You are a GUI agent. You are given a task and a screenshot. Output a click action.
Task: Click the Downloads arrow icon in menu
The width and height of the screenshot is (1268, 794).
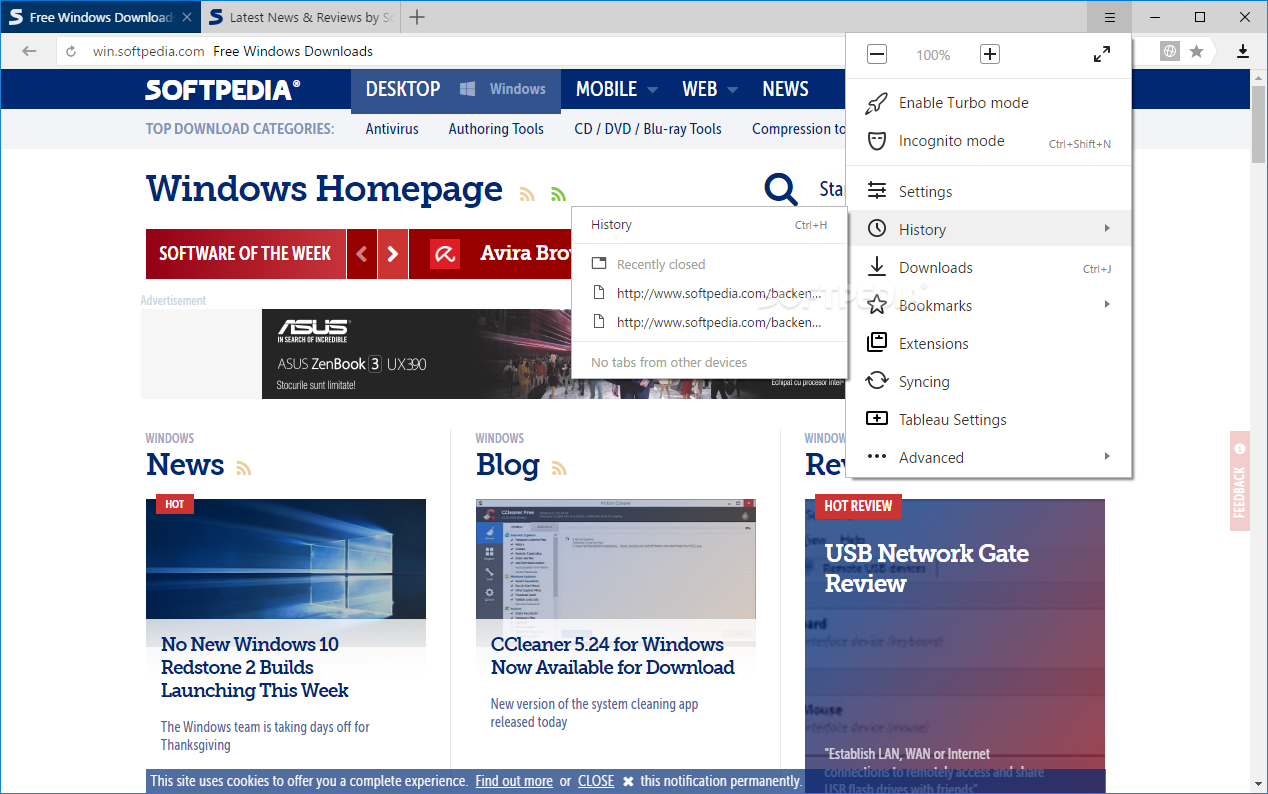pyautogui.click(x=877, y=267)
